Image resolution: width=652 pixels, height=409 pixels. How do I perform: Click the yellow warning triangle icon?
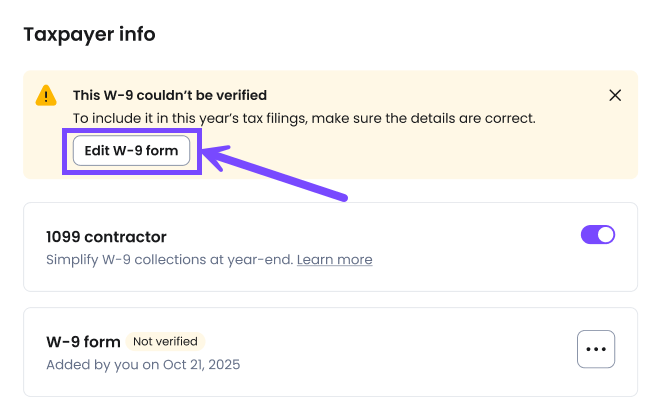46,96
